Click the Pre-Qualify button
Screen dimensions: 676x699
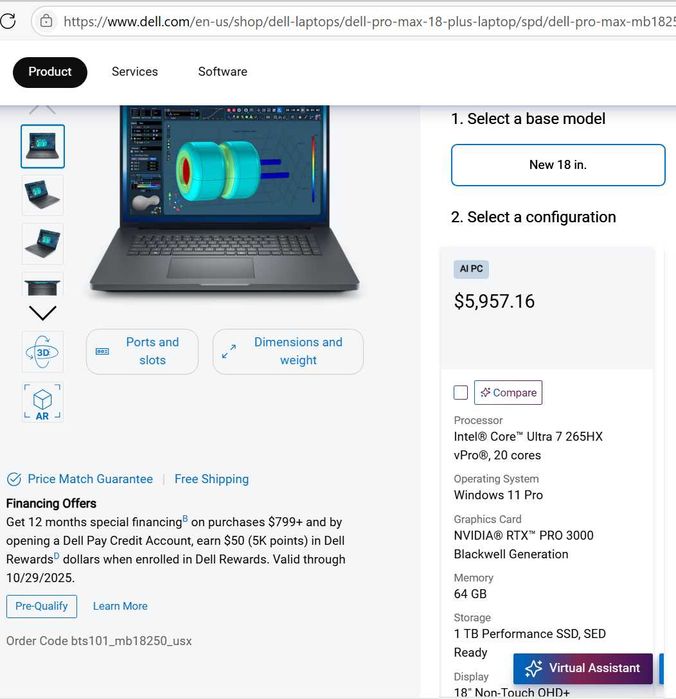[41, 606]
